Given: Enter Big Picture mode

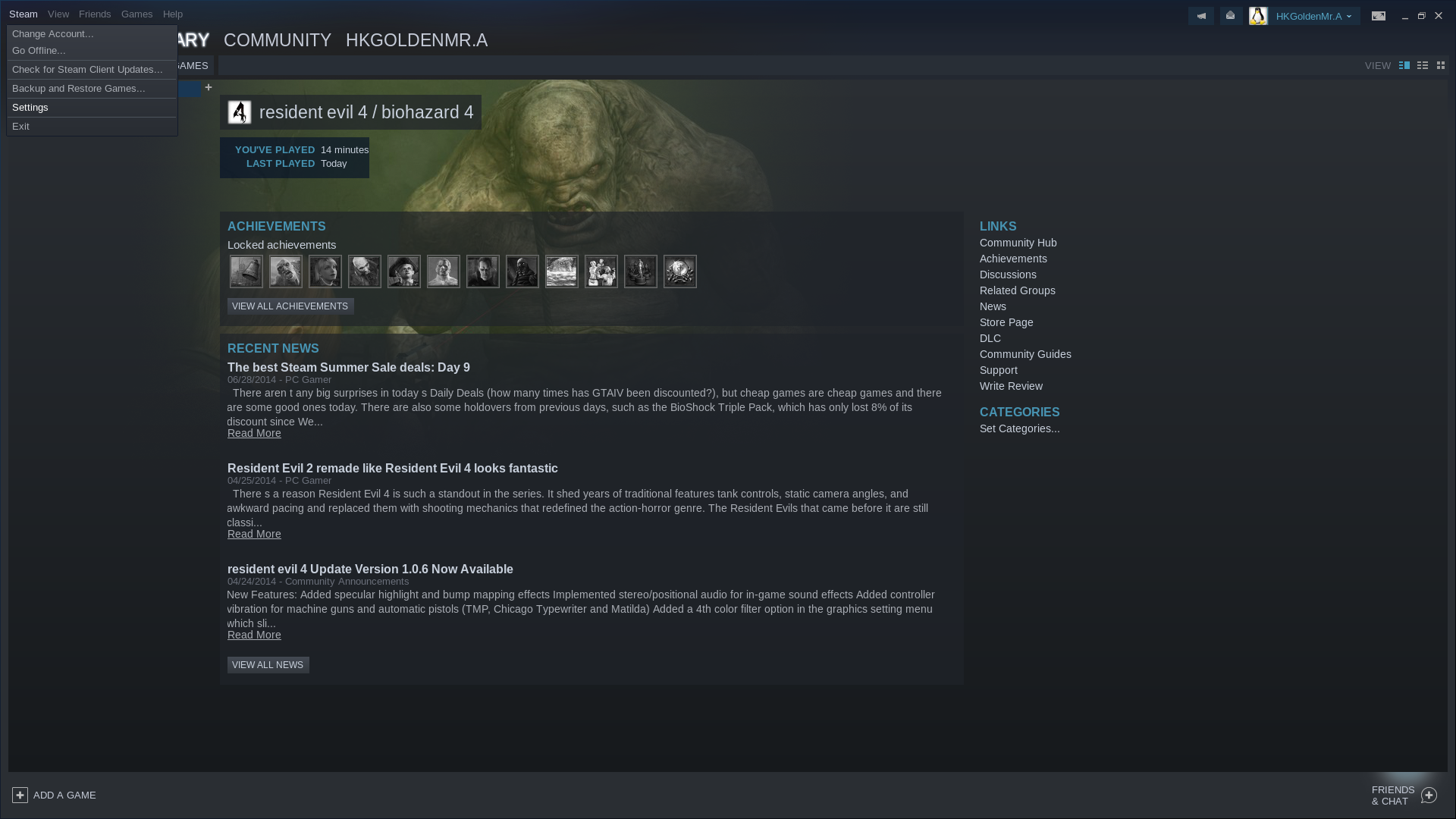Looking at the screenshot, I should point(1379,16).
